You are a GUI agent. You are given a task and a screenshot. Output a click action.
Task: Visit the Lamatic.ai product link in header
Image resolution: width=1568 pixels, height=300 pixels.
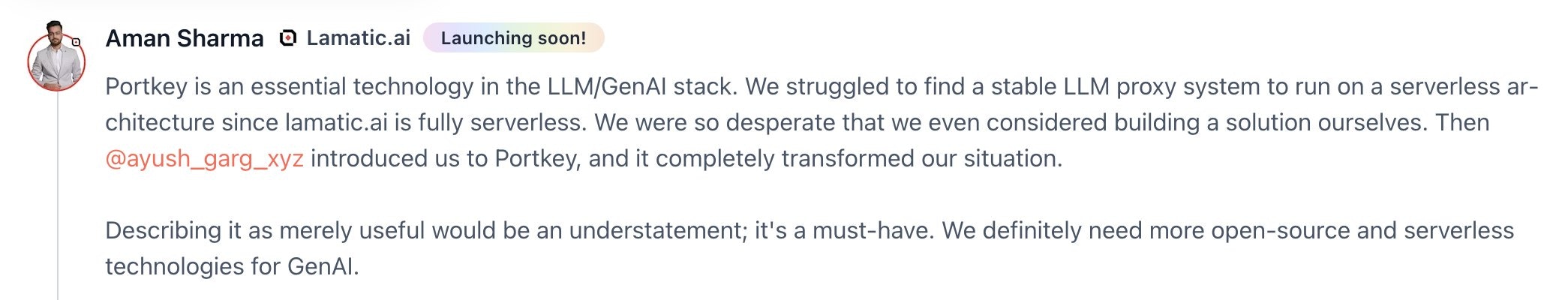tap(359, 38)
